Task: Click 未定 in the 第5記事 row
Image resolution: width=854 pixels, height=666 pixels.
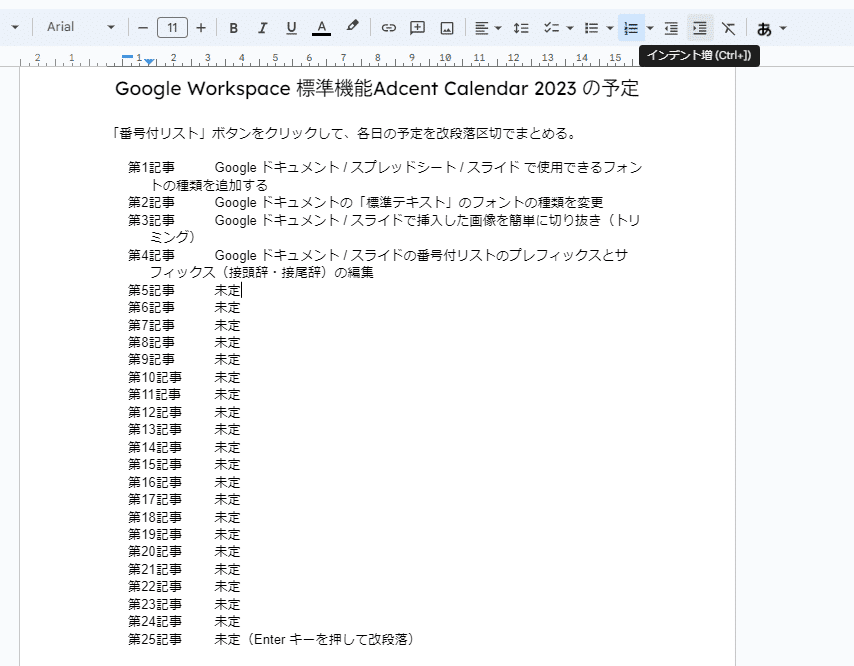Action: 227,290
